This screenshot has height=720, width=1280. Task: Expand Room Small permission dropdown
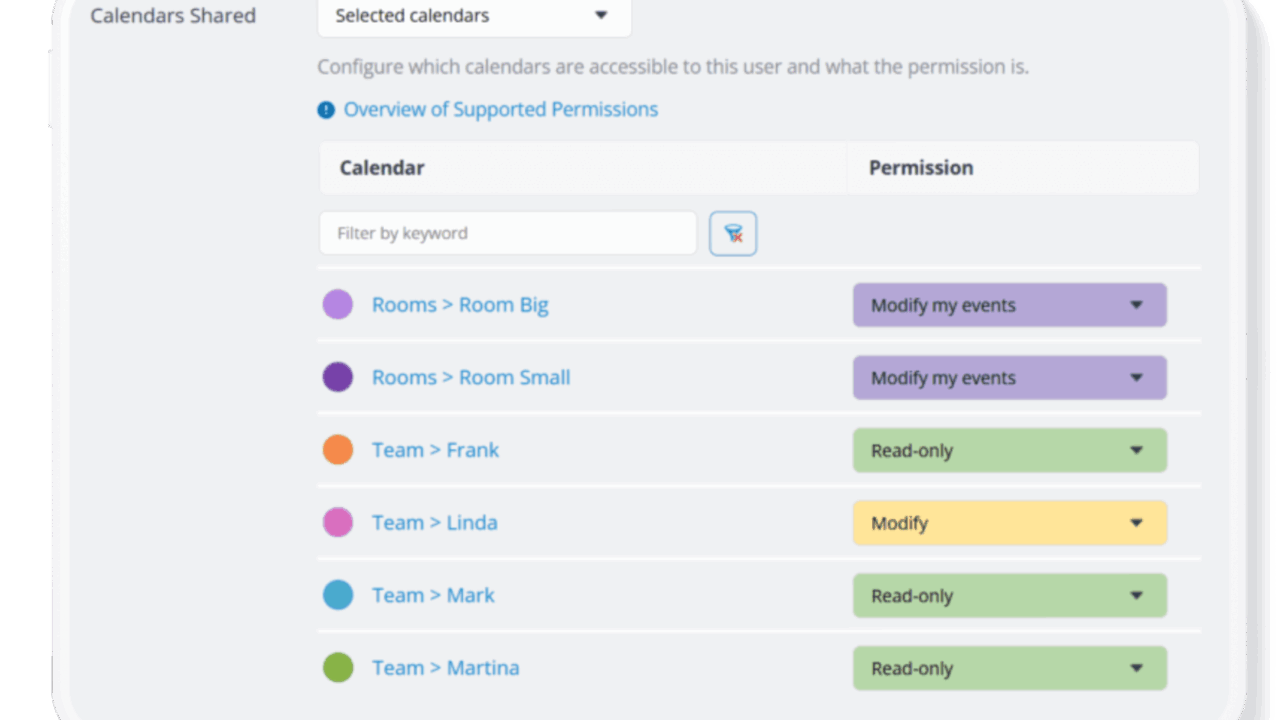pyautogui.click(x=1009, y=378)
